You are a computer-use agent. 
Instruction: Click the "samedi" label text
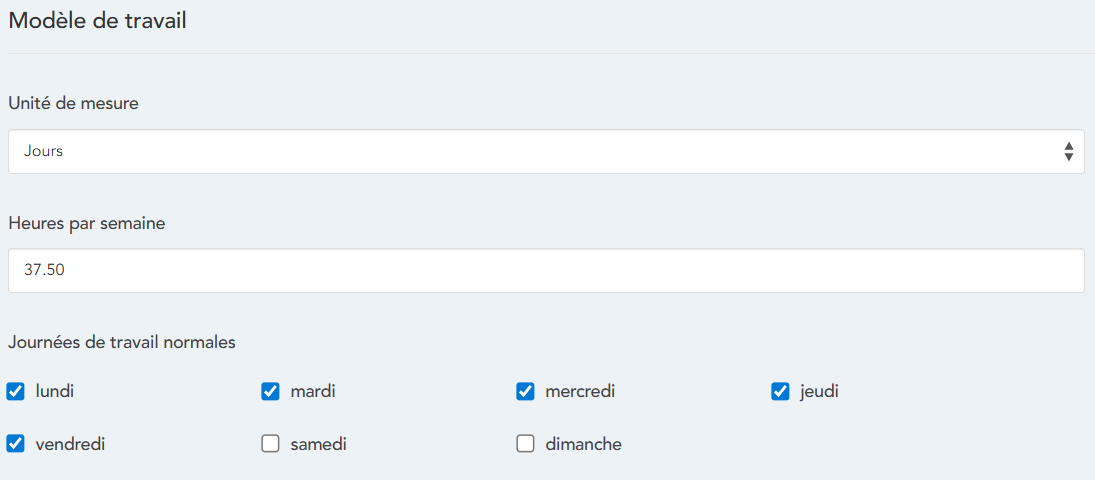[x=318, y=444]
